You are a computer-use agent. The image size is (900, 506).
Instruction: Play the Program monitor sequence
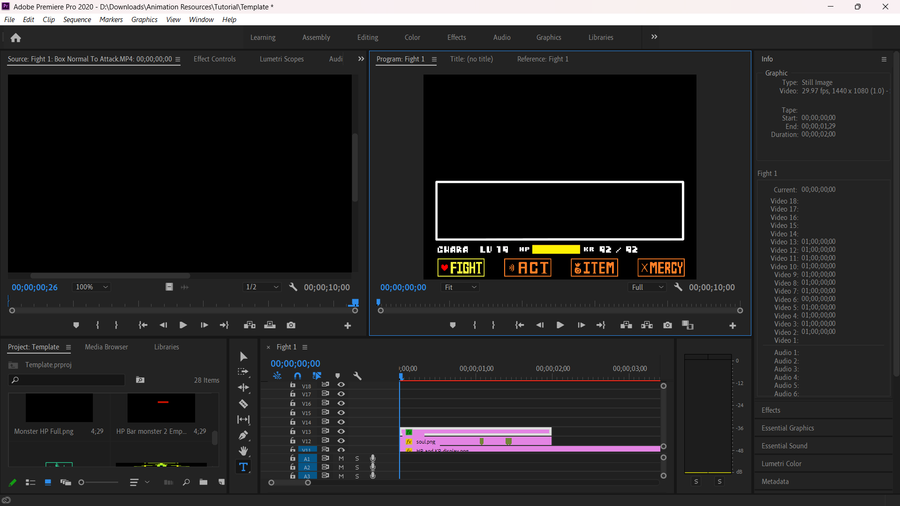click(559, 325)
